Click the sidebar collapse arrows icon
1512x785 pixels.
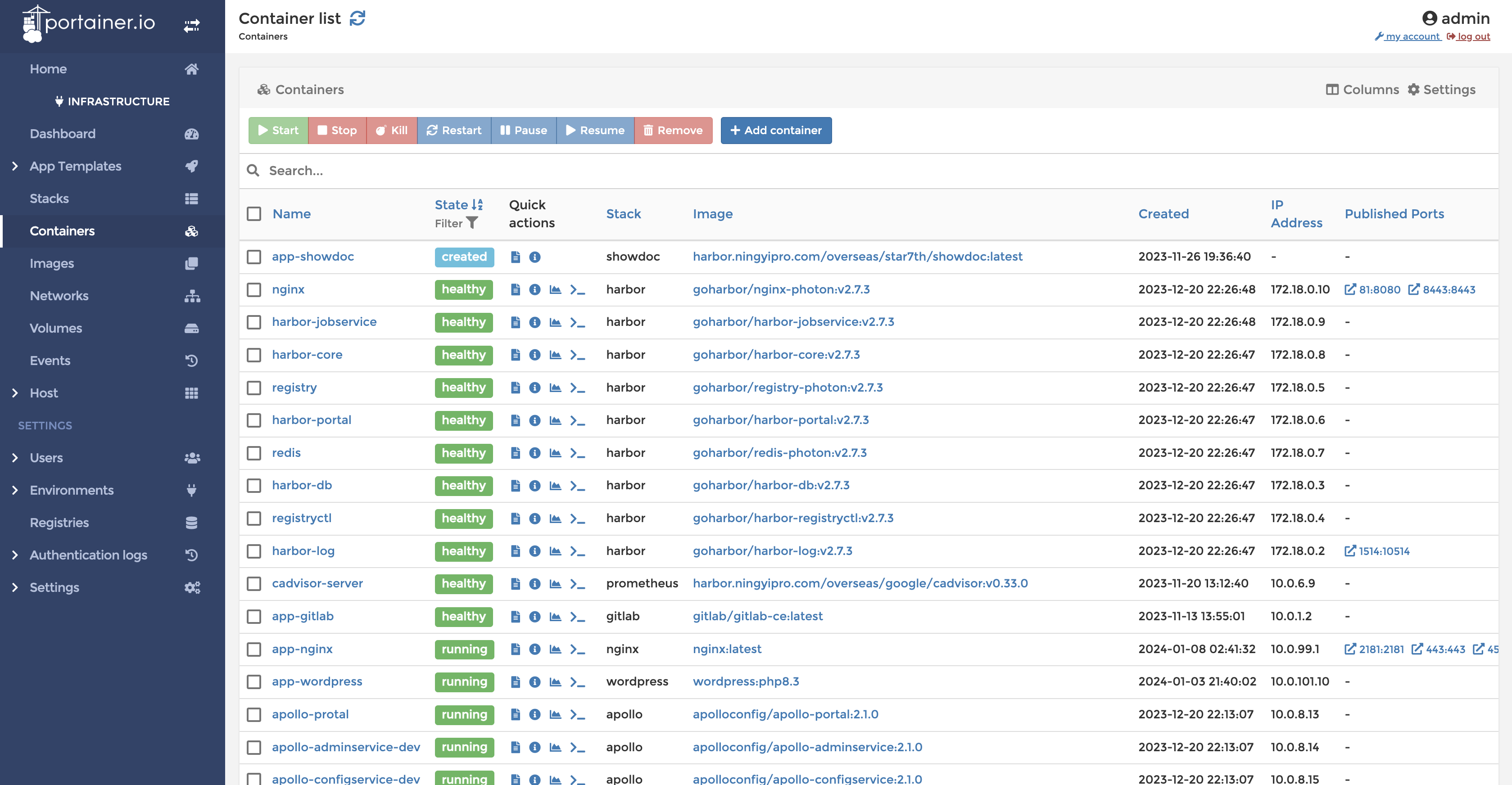(191, 26)
